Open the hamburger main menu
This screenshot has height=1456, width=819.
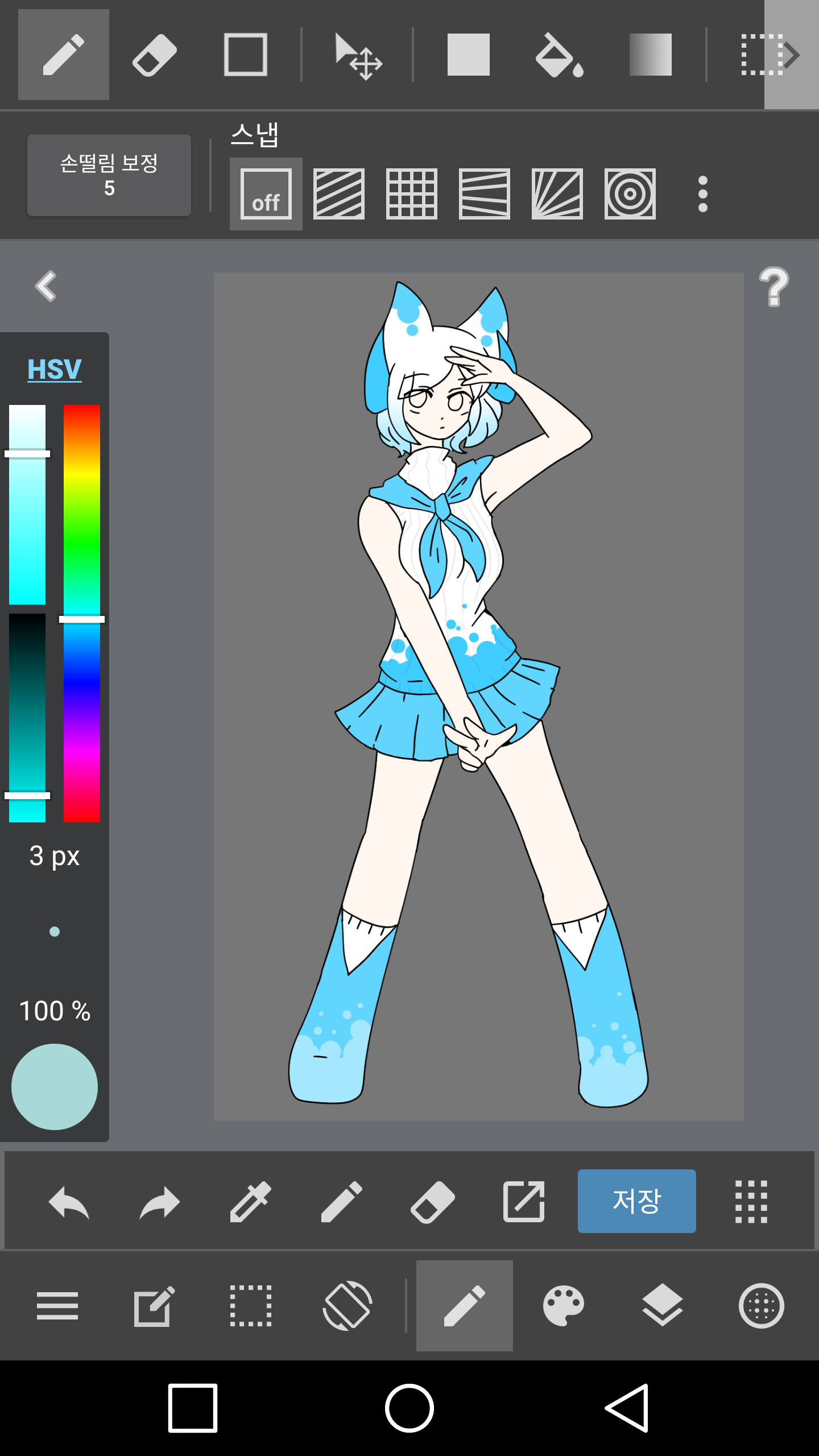(57, 1306)
